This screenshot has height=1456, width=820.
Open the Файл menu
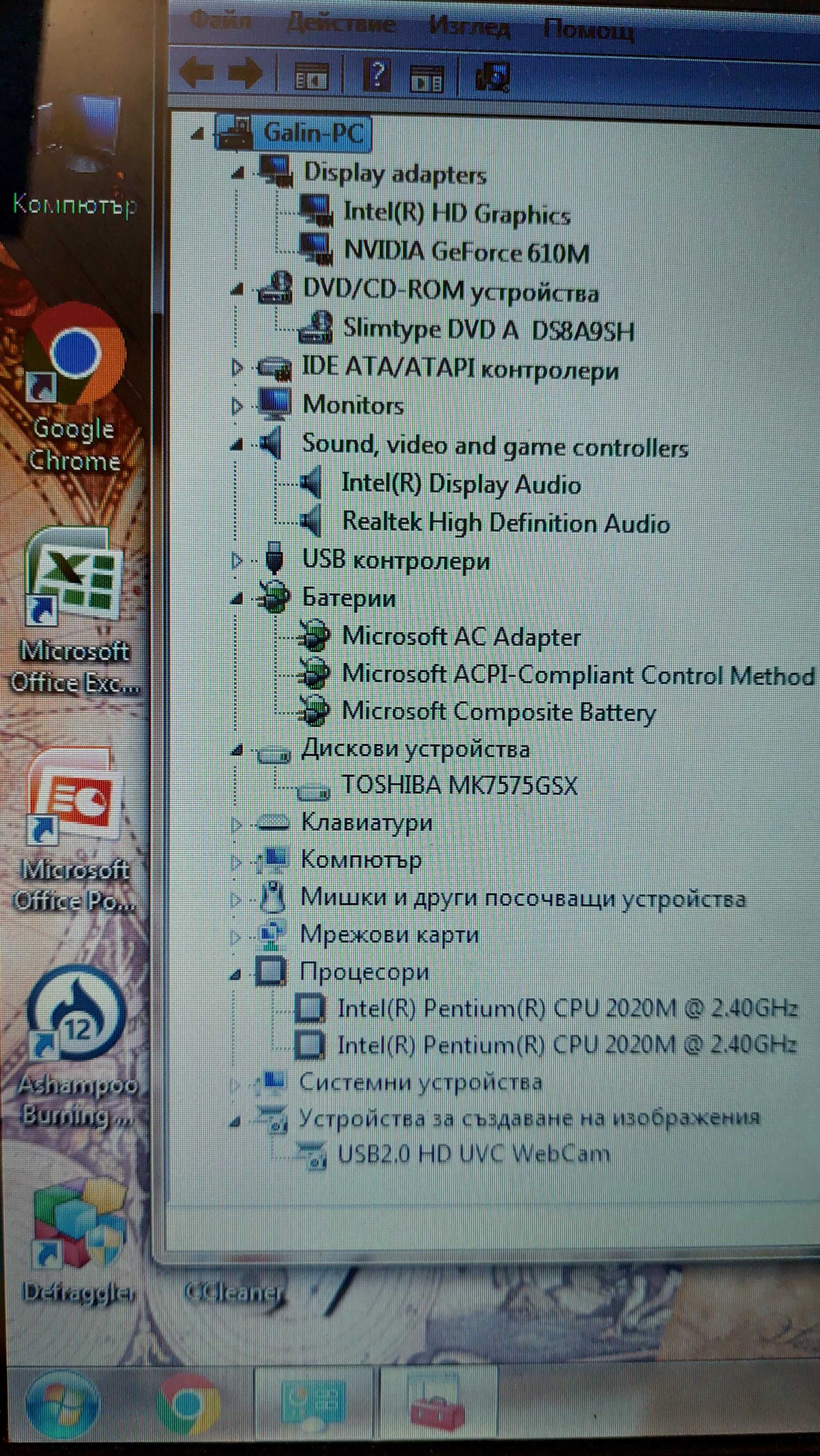click(x=221, y=21)
